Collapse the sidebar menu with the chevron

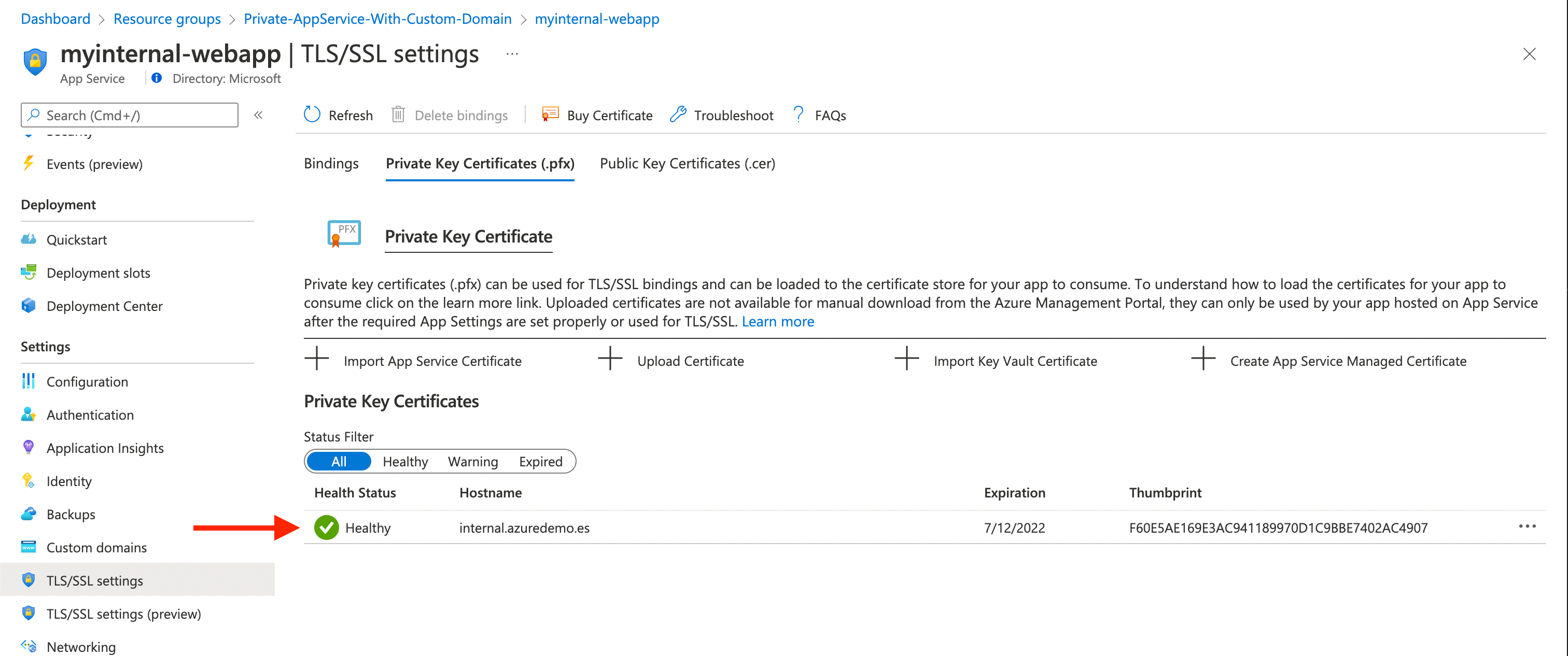tap(258, 115)
